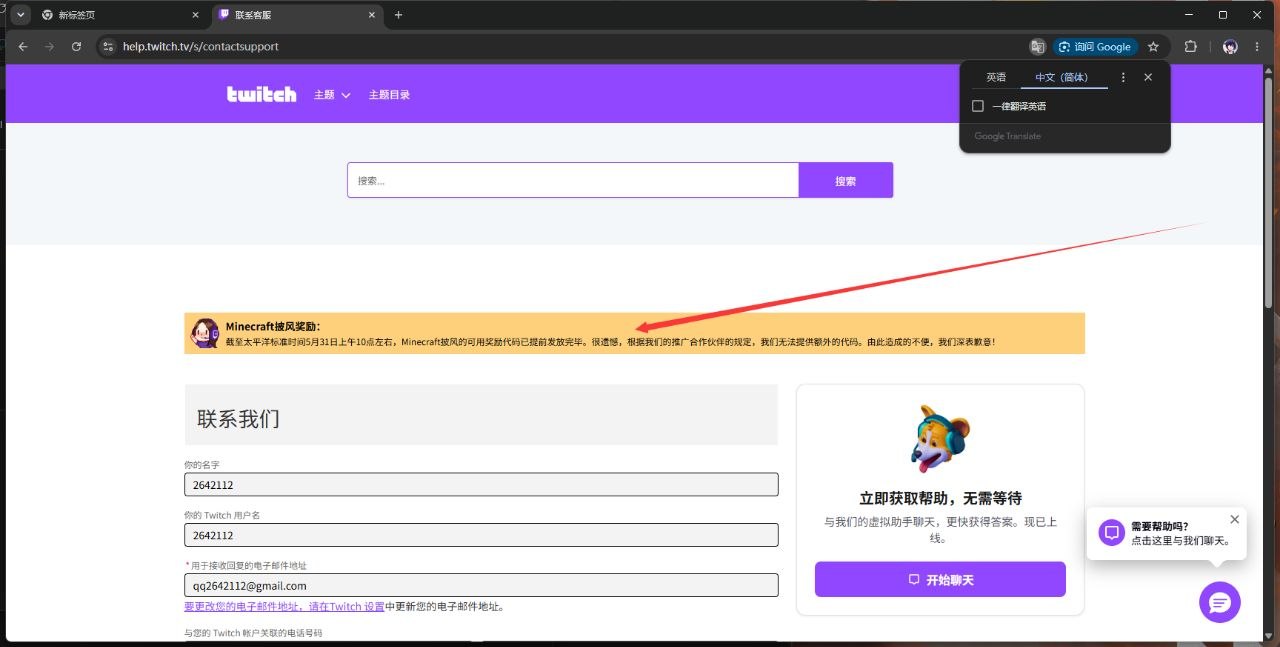Click the email address input field

[481, 585]
